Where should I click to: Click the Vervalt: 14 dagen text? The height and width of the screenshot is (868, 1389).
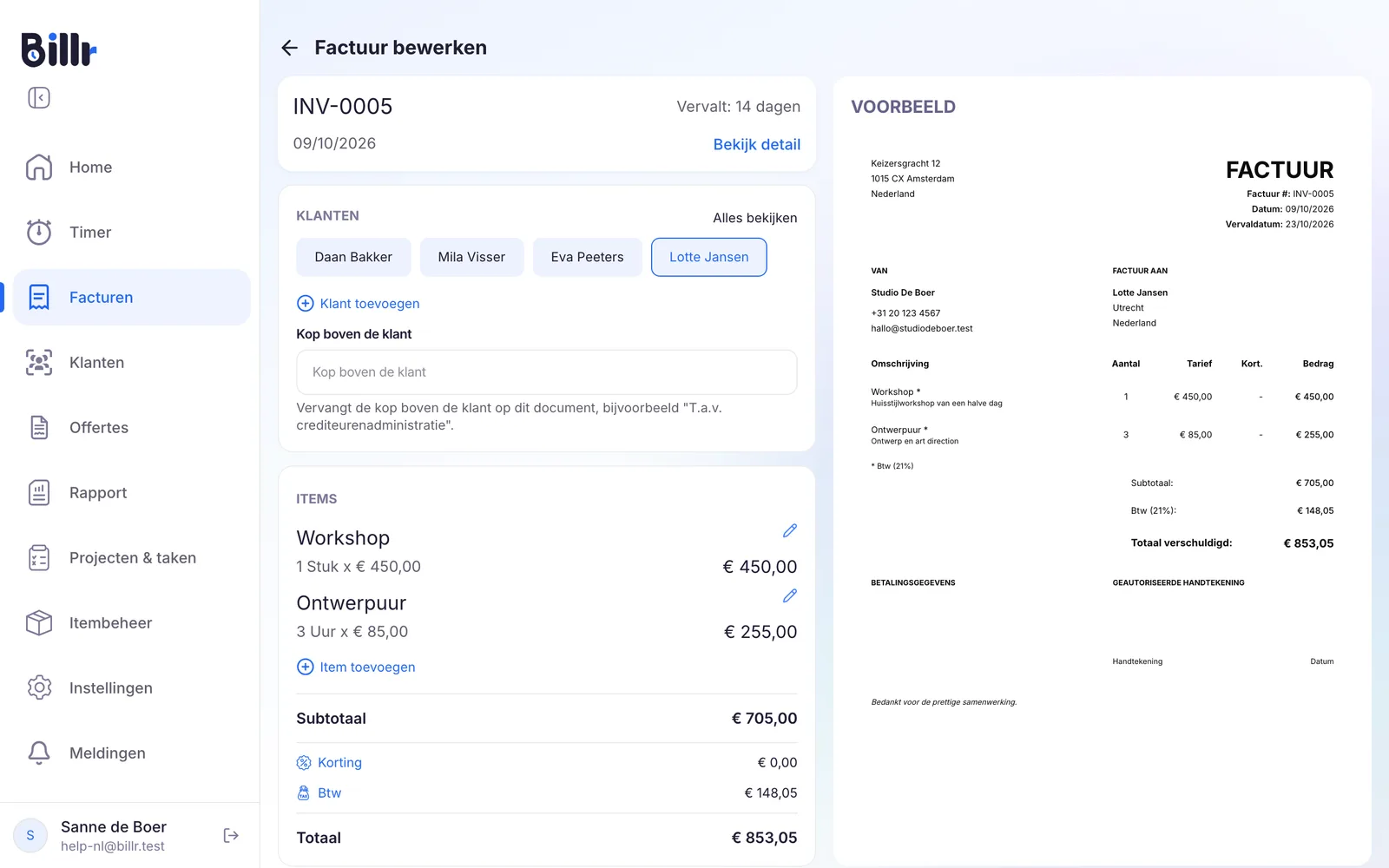point(738,107)
